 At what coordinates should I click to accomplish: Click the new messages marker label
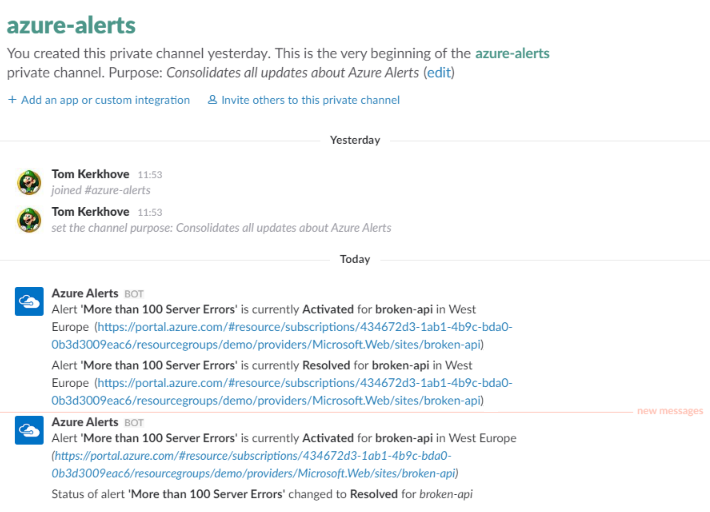pyautogui.click(x=670, y=411)
